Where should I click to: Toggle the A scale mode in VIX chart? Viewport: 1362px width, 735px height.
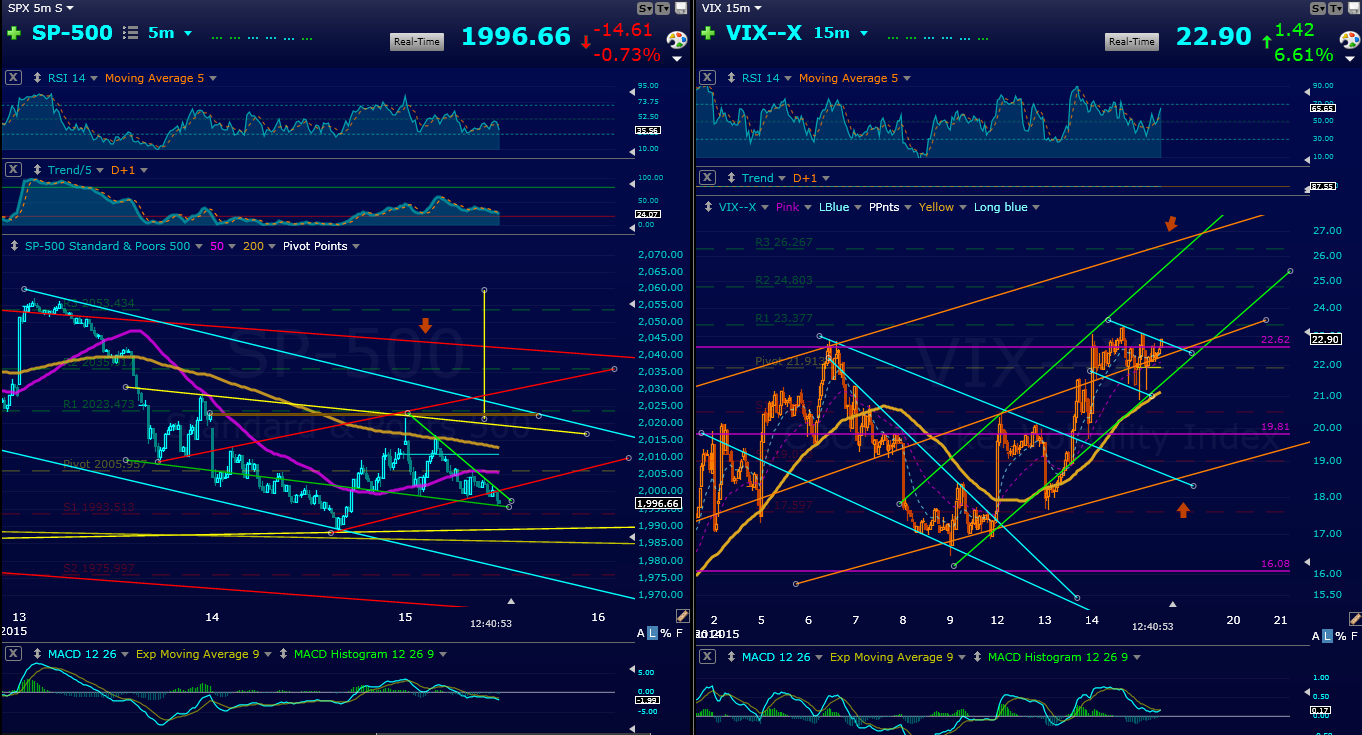[x=1314, y=635]
